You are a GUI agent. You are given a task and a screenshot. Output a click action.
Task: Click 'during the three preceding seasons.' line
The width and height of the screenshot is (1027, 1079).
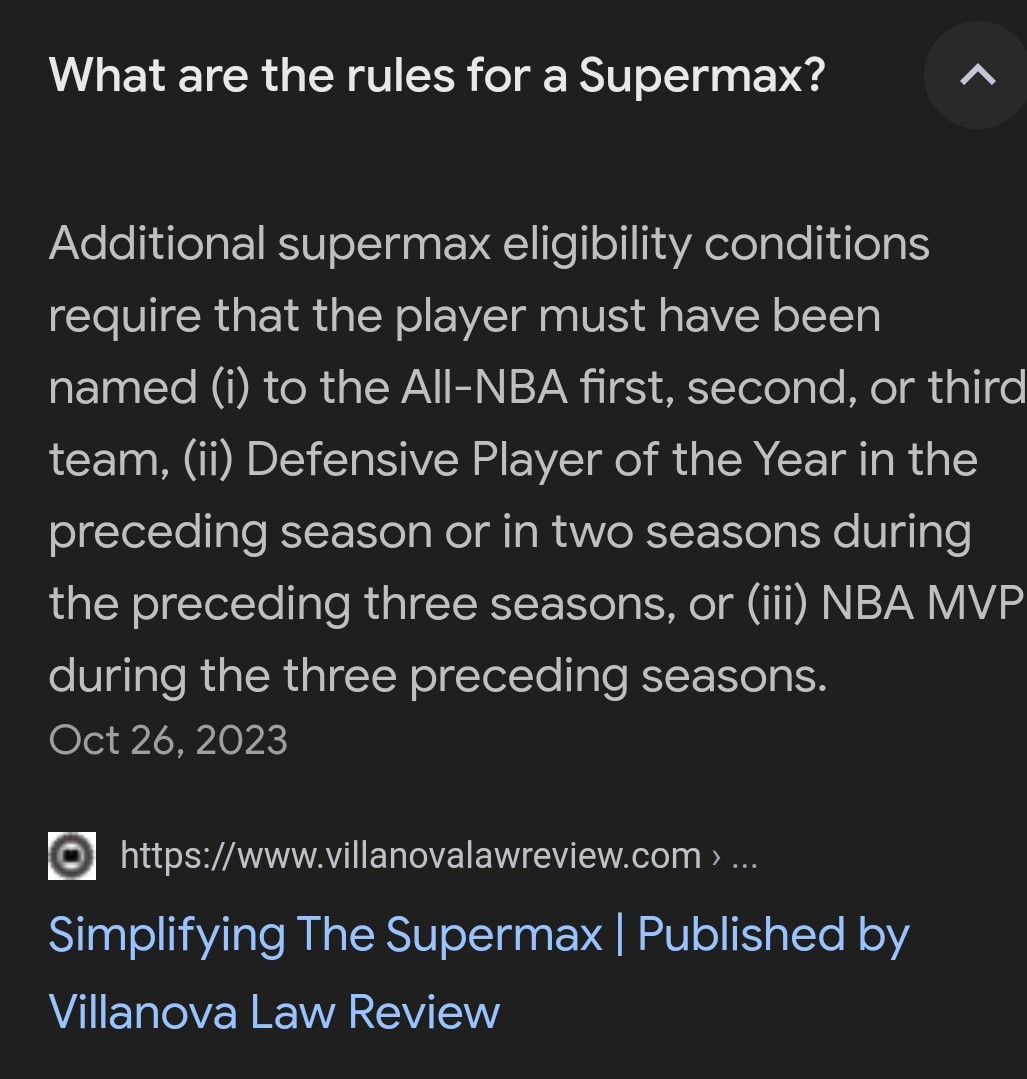point(437,675)
